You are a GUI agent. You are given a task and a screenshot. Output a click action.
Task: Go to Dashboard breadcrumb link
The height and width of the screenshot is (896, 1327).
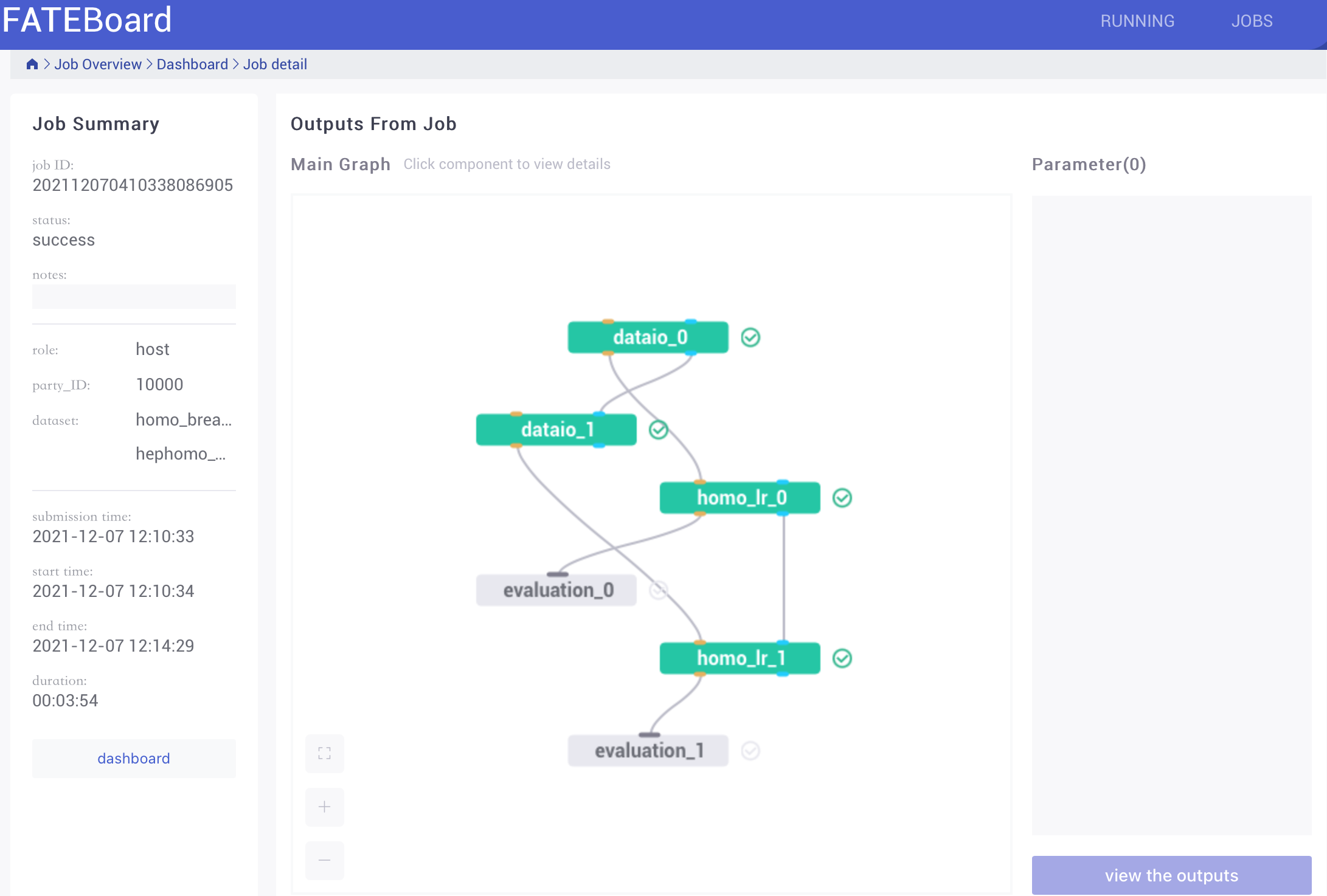coord(192,64)
